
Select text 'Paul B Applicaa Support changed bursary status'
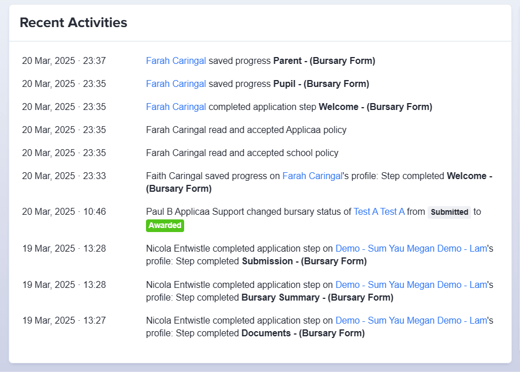coord(244,212)
